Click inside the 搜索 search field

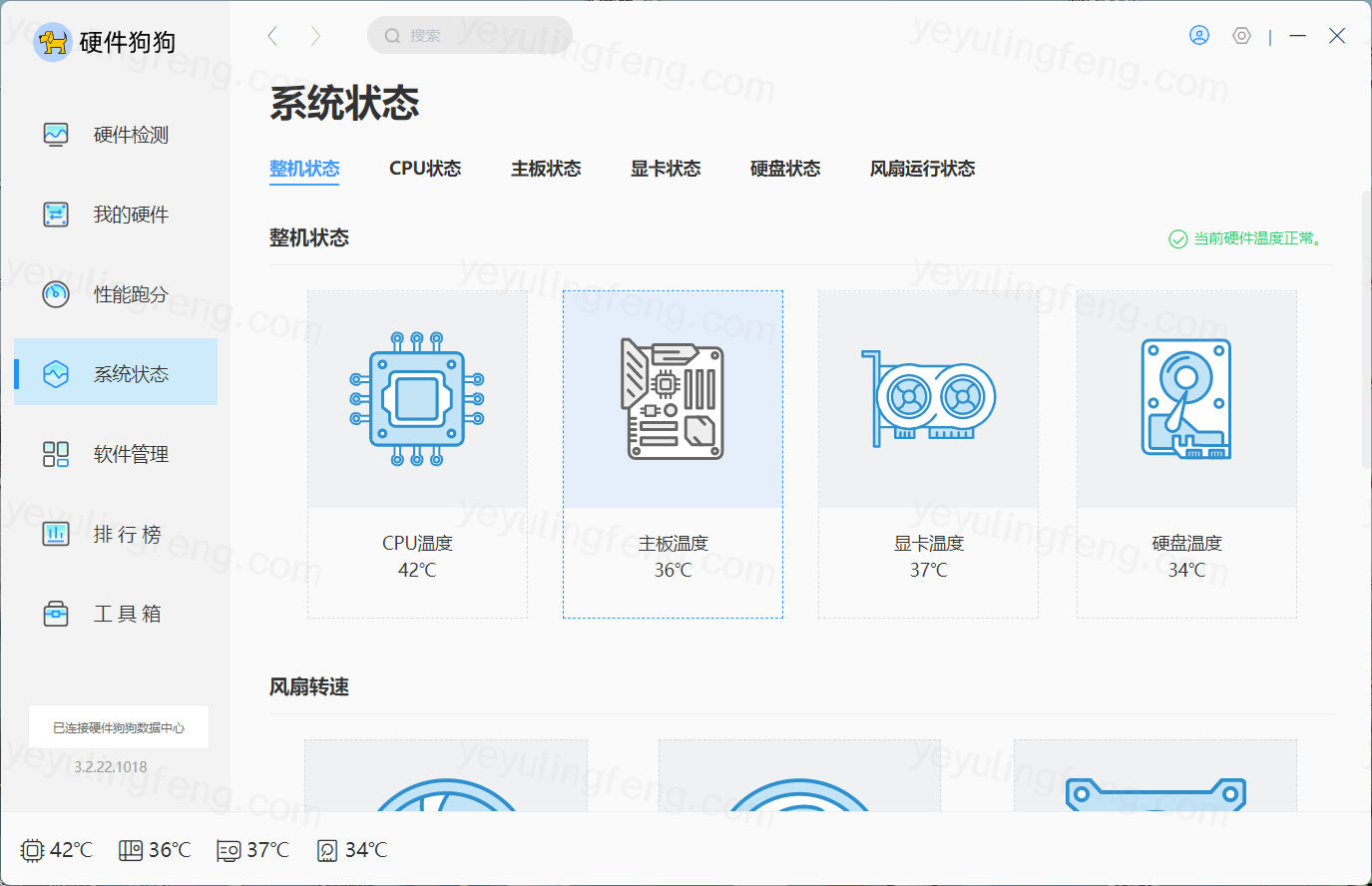470,36
